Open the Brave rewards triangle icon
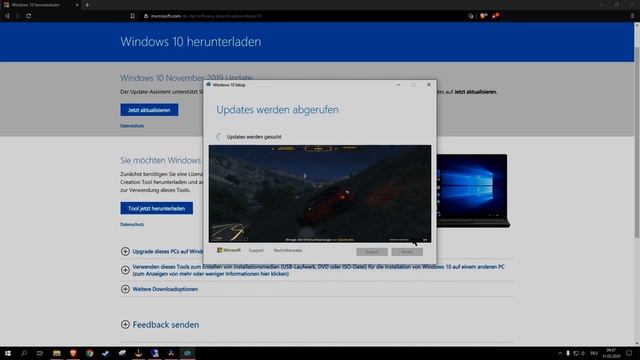The width and height of the screenshot is (640, 360). pos(495,16)
